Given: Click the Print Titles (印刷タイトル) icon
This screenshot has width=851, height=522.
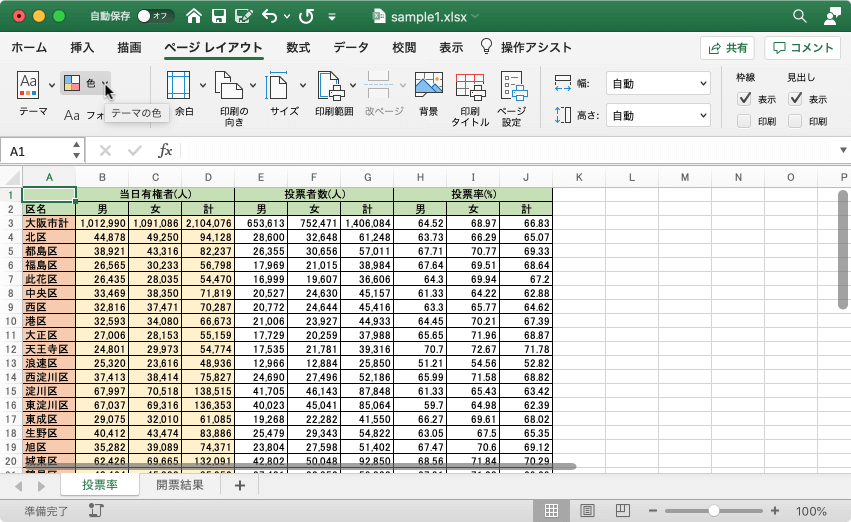Looking at the screenshot, I should 470,86.
